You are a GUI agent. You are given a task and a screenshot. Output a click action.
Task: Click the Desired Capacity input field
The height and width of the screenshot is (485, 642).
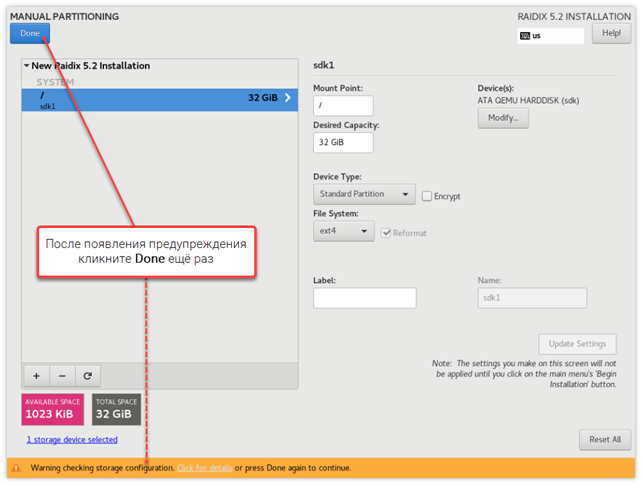point(342,142)
